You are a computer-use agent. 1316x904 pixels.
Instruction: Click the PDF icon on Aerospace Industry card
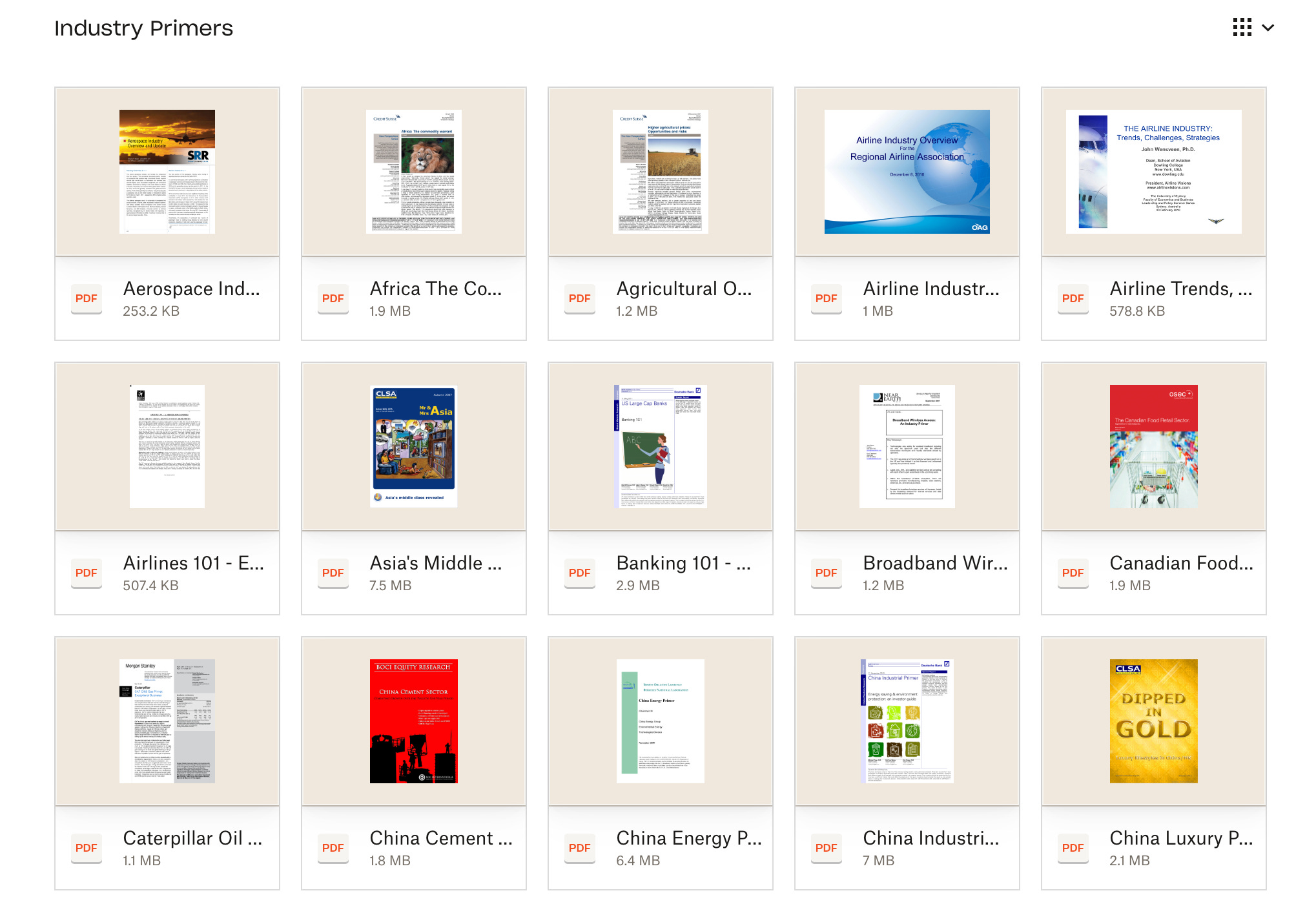coord(86,298)
